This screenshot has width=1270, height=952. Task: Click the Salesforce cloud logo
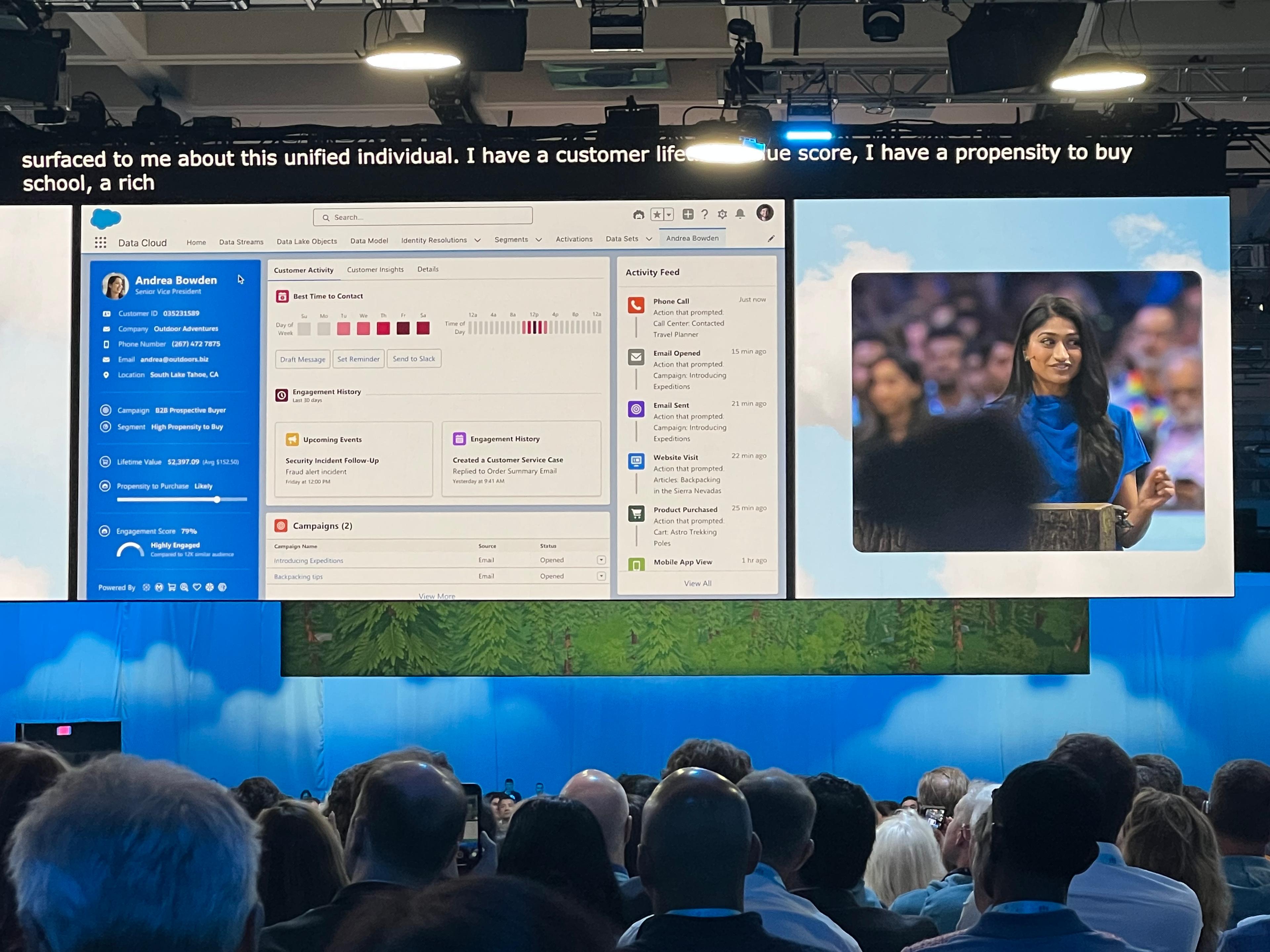click(106, 218)
